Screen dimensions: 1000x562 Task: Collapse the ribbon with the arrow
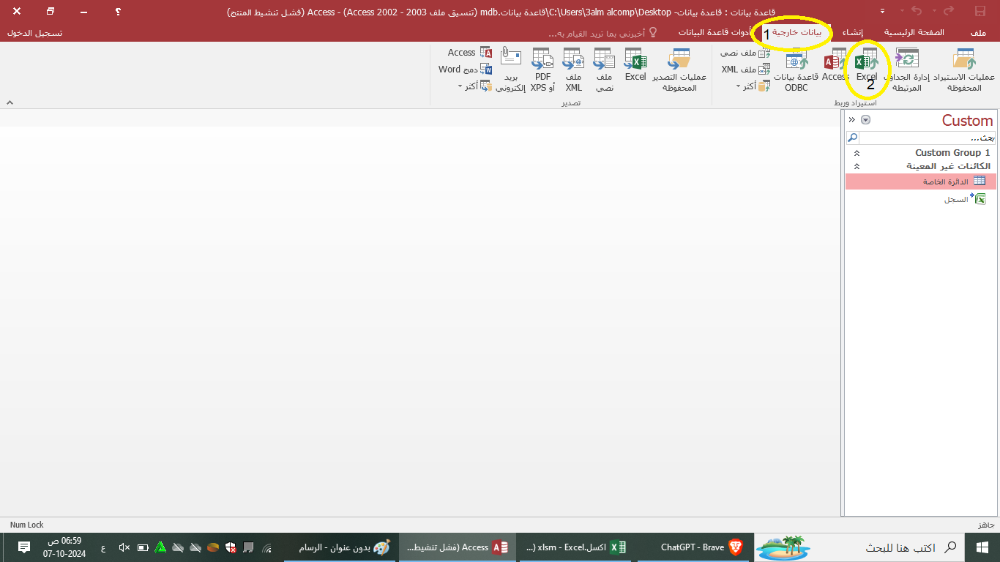coord(10,103)
